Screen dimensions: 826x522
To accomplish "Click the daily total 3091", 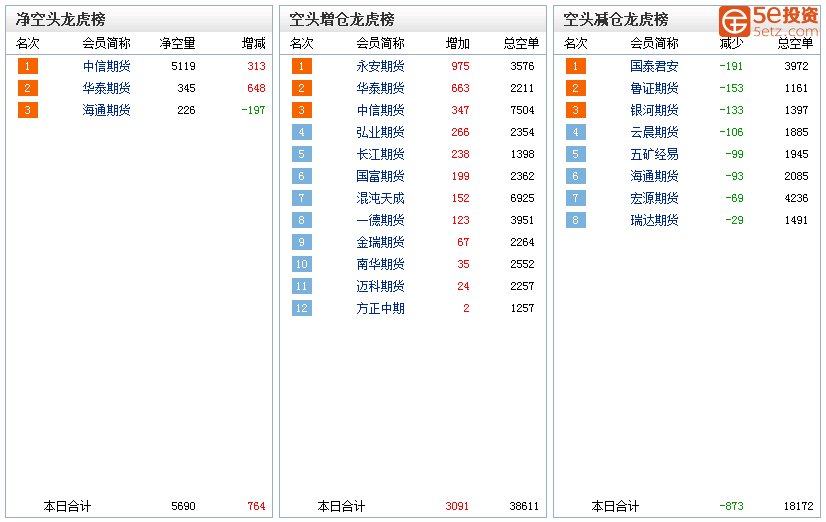I will [x=457, y=506].
